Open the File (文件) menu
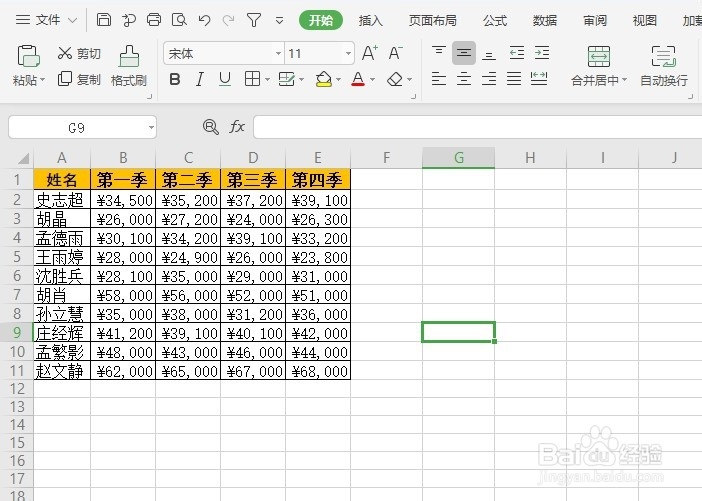This screenshot has width=702, height=501. [x=47, y=20]
